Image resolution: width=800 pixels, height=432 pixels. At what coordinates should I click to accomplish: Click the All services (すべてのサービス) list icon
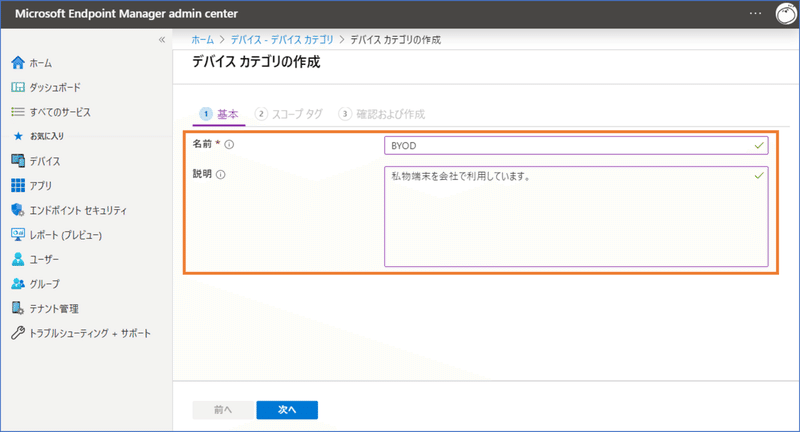click(x=18, y=112)
